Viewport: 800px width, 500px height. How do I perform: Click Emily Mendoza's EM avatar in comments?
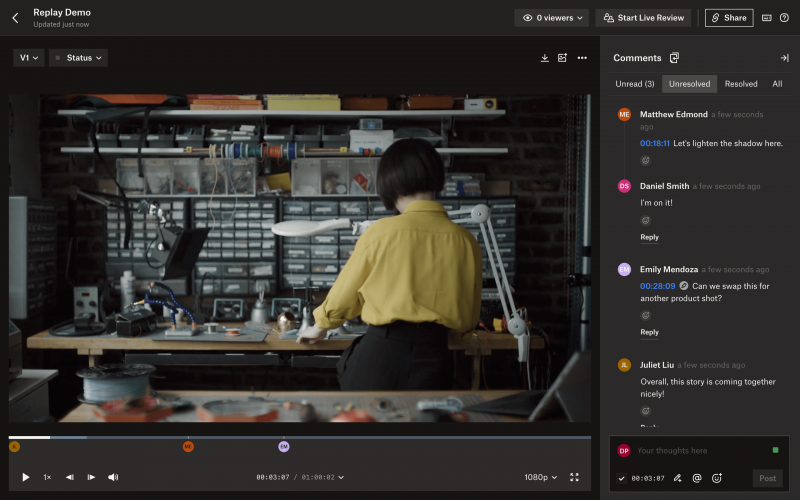click(624, 269)
